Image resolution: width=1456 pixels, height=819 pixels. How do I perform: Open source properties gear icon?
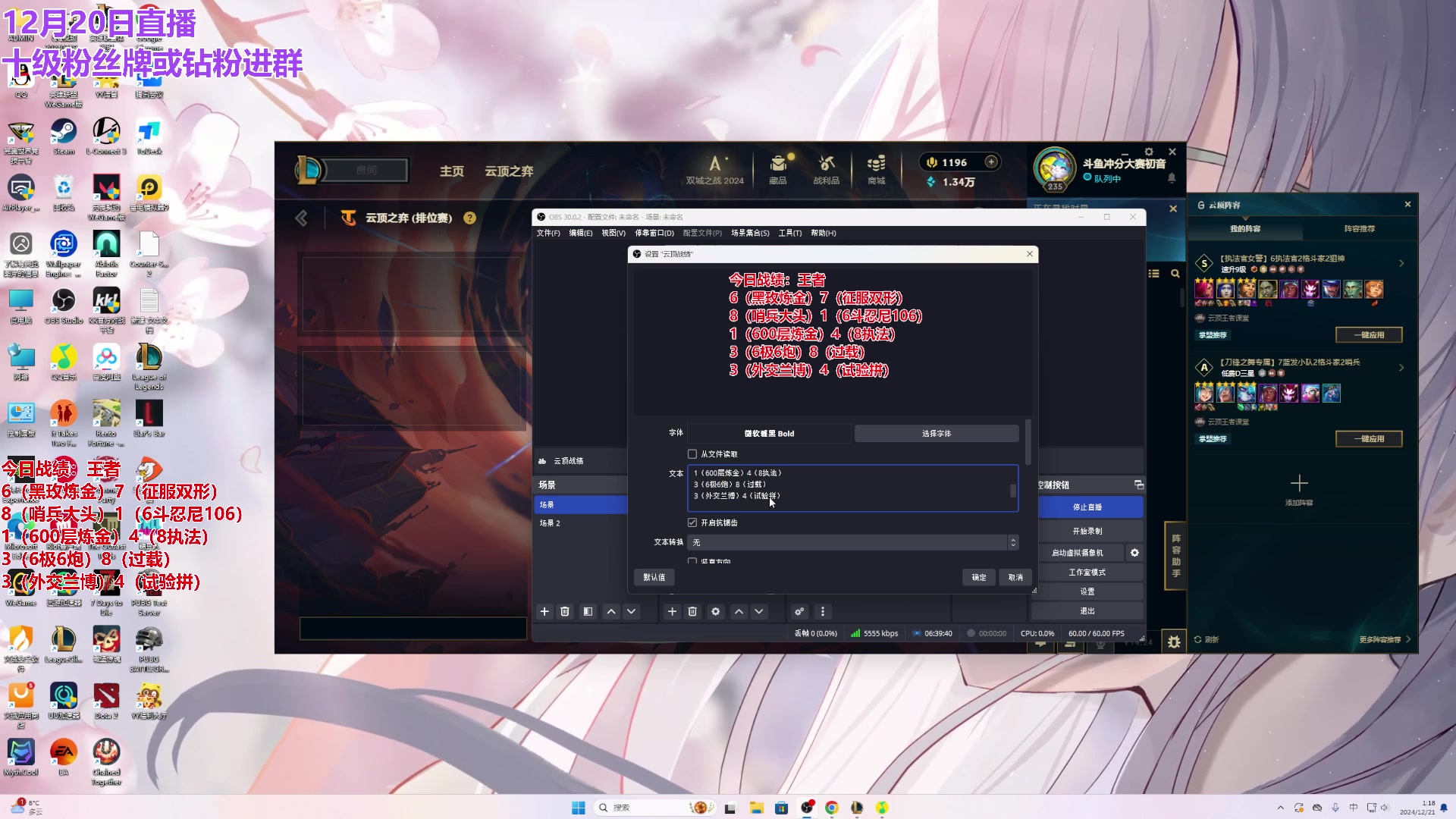coord(715,612)
